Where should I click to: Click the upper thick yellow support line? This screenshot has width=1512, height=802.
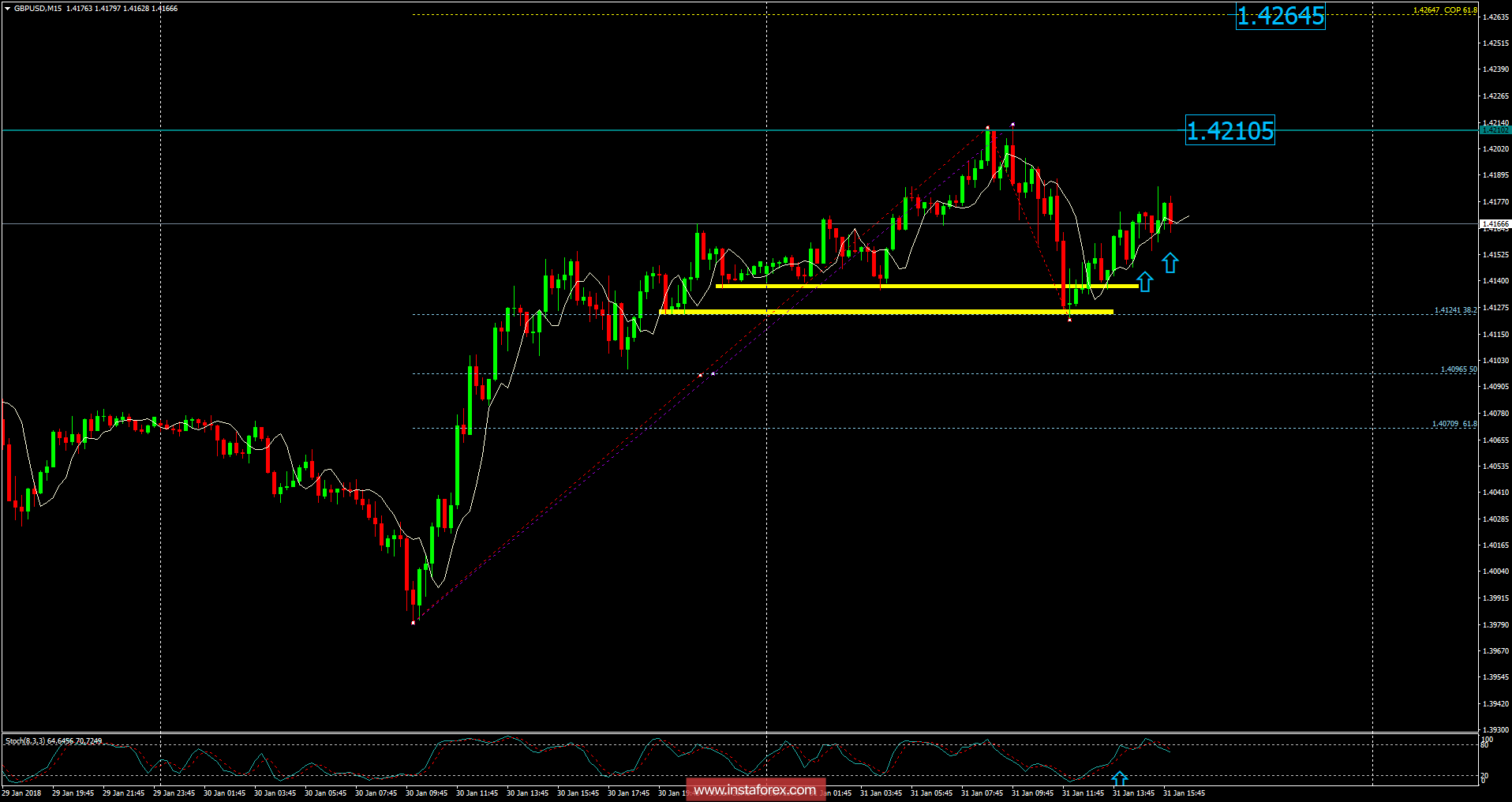[908, 287]
